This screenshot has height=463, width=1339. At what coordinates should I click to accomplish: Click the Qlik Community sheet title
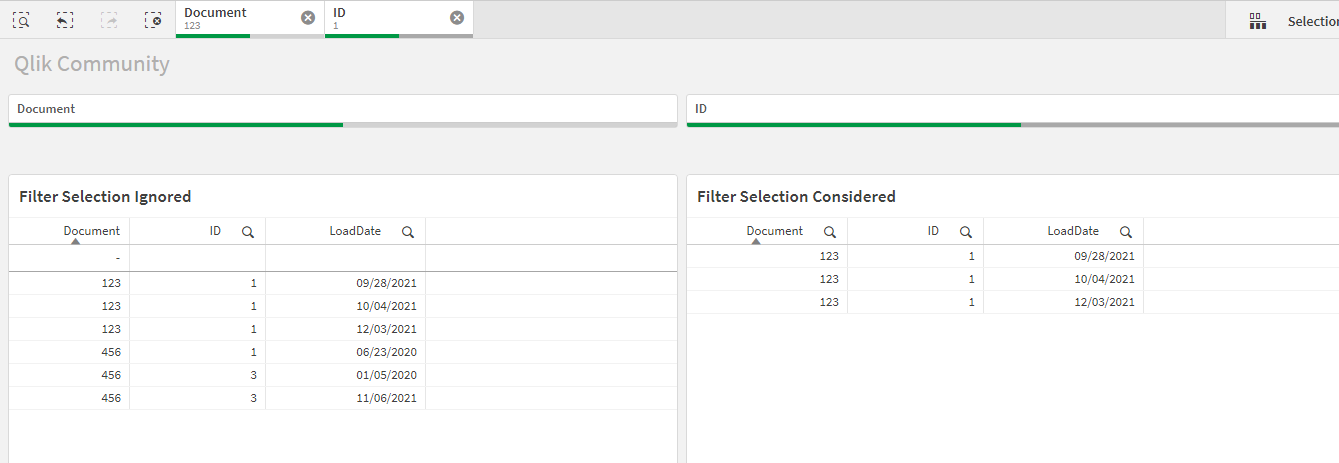pos(92,64)
